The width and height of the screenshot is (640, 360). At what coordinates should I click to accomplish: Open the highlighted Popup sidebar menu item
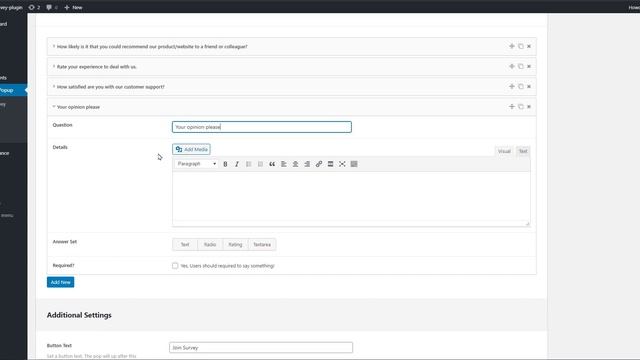tap(12, 90)
